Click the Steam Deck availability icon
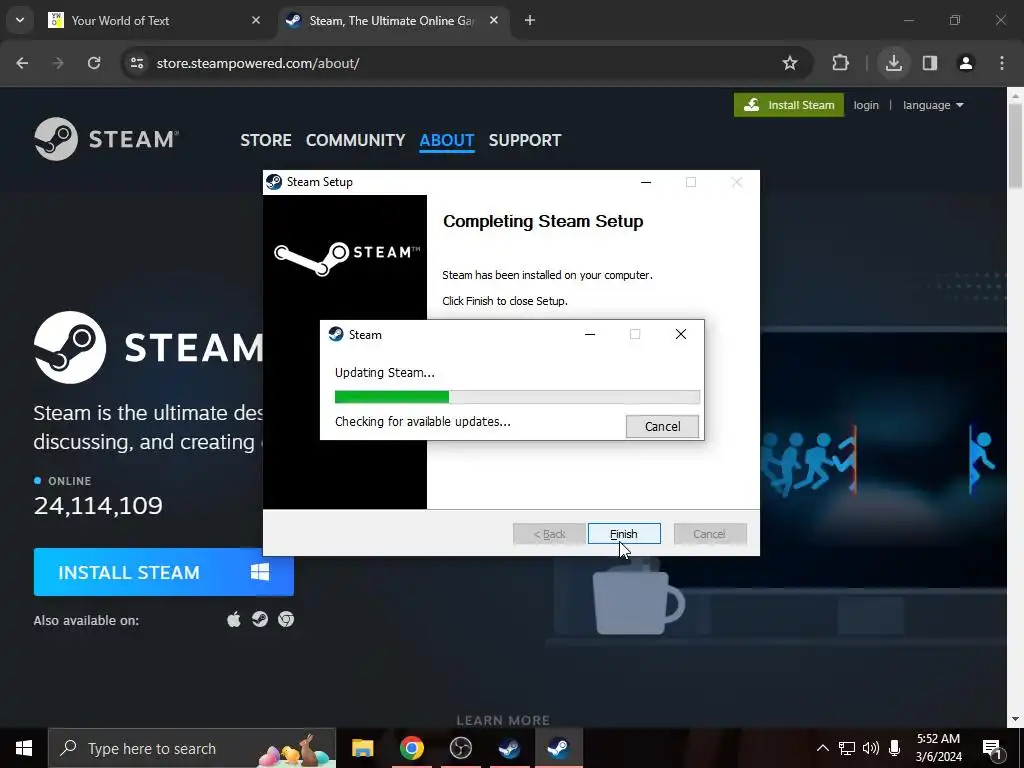The height and width of the screenshot is (768, 1024). tap(260, 619)
